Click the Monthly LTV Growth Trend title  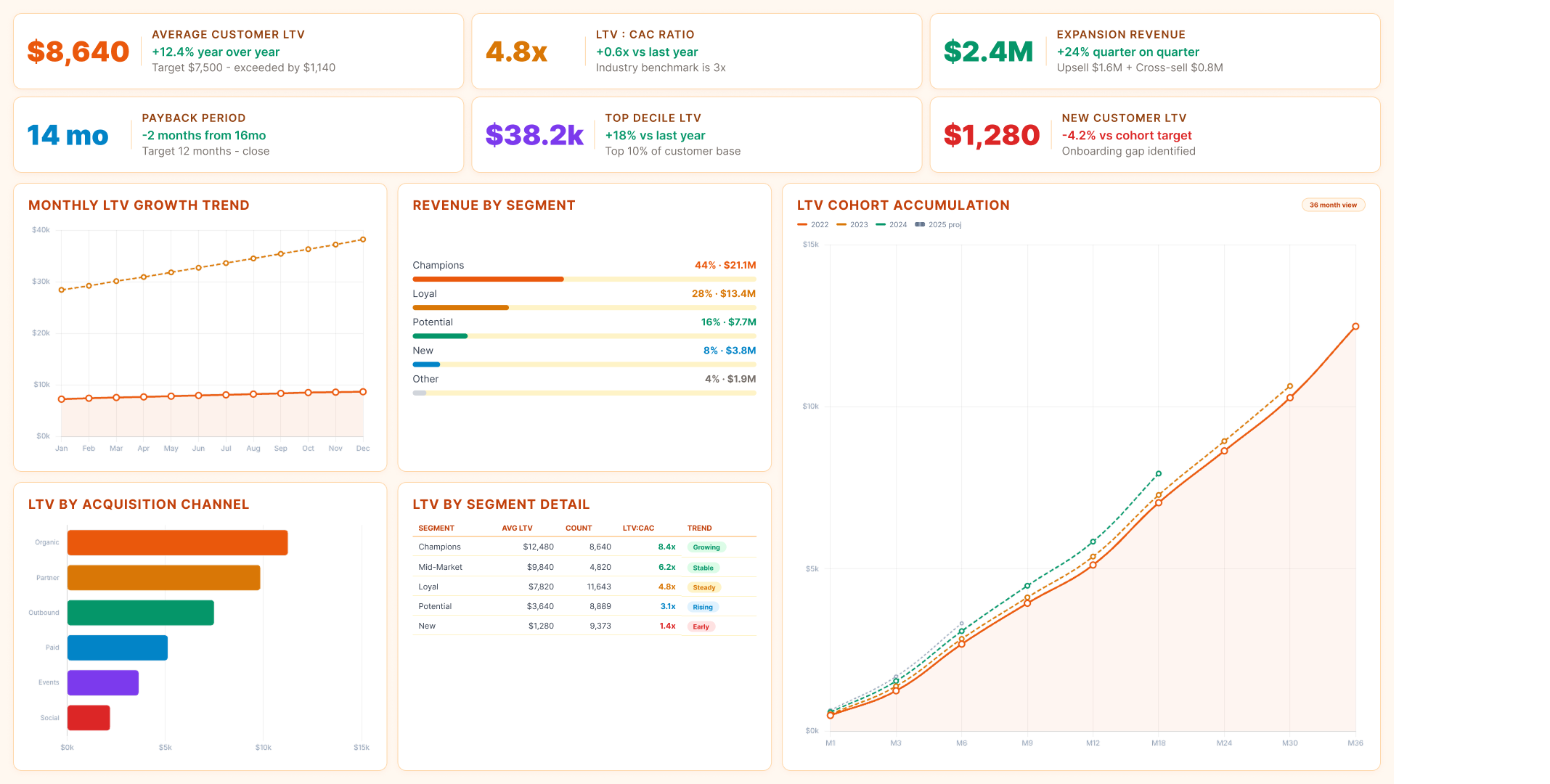tap(139, 205)
